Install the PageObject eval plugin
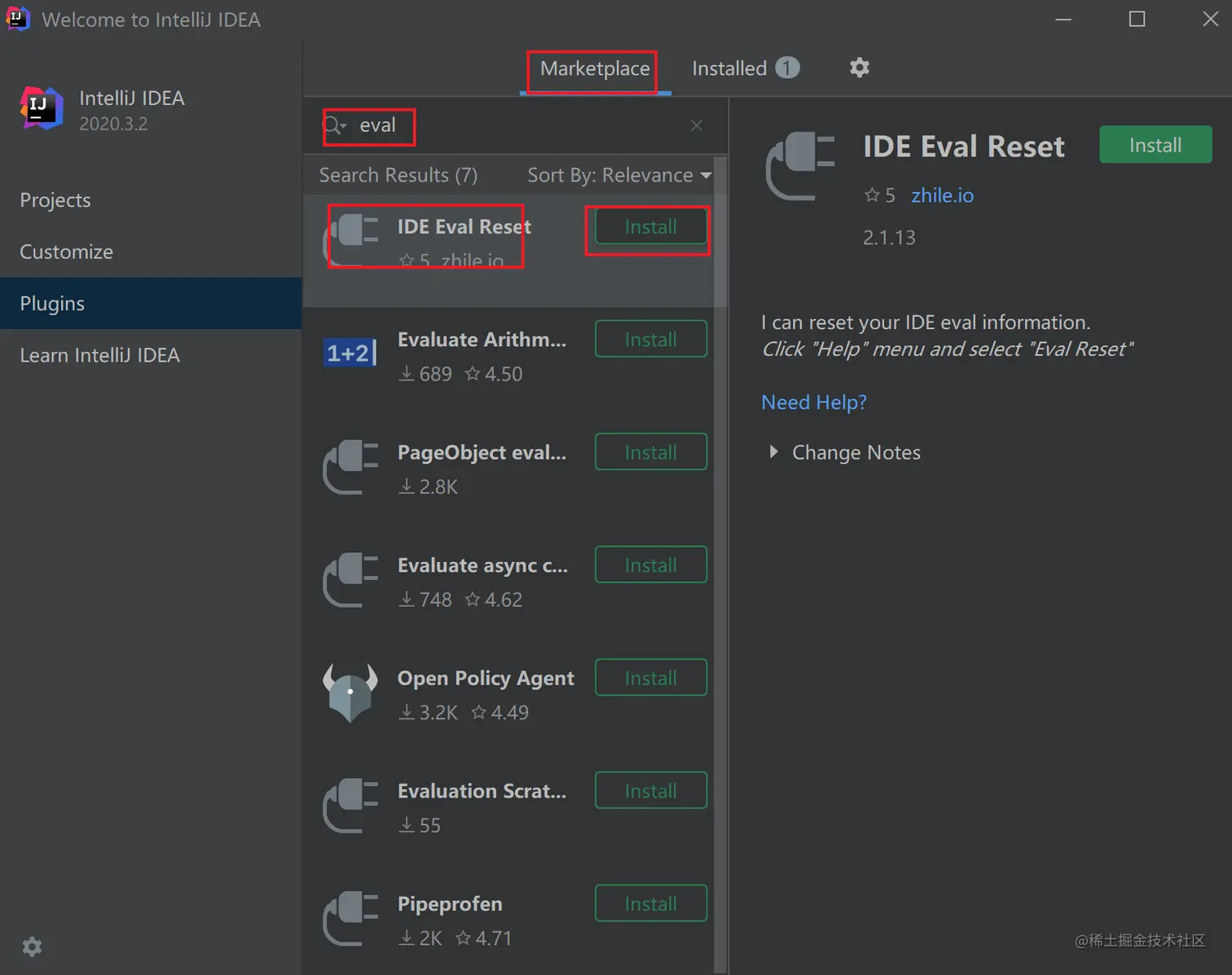 (651, 452)
